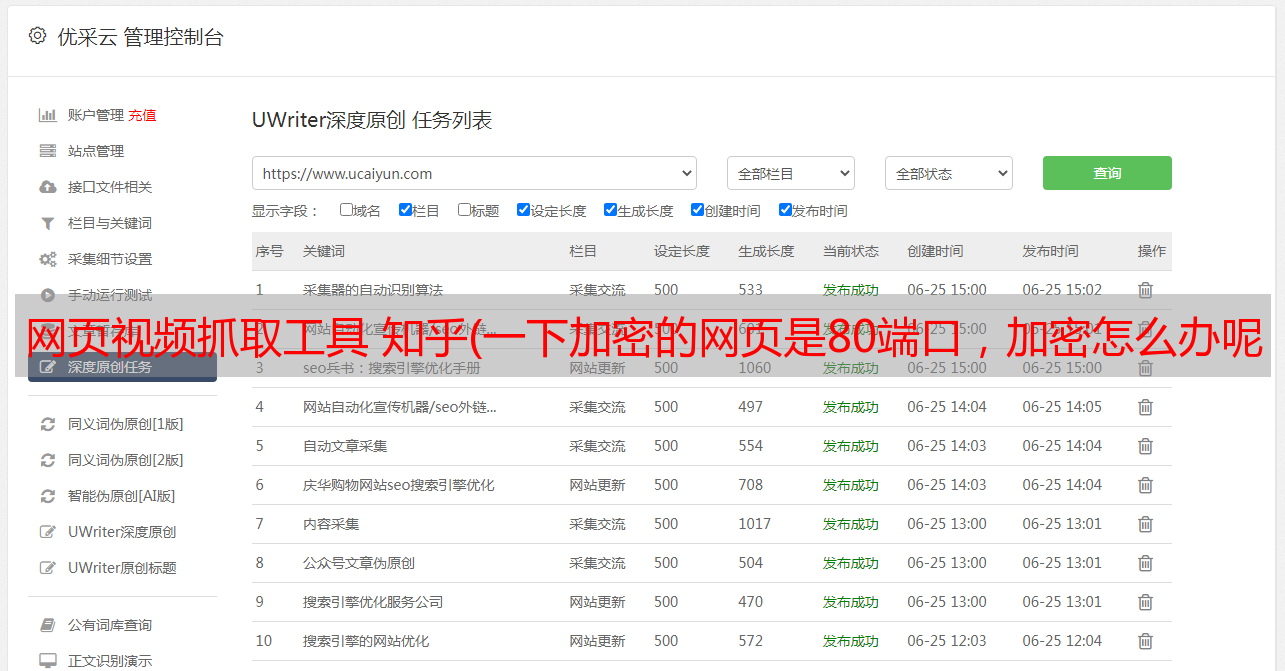Click the trash icon for 庆华购物网站seo搜索引擎优化

(x=1145, y=485)
